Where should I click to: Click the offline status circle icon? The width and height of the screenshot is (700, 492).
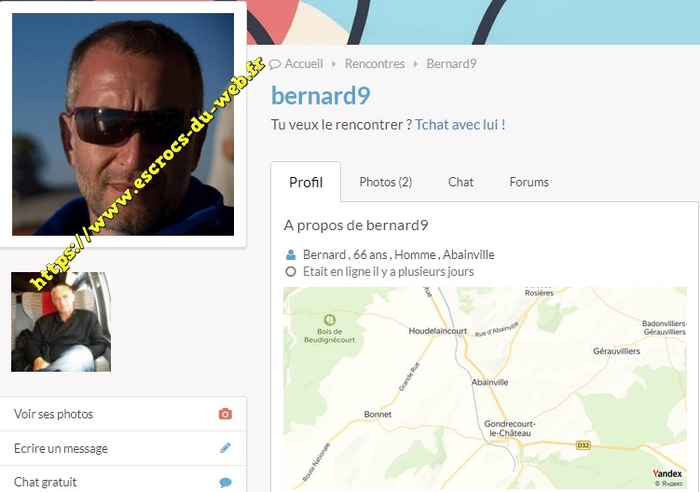coord(291,271)
